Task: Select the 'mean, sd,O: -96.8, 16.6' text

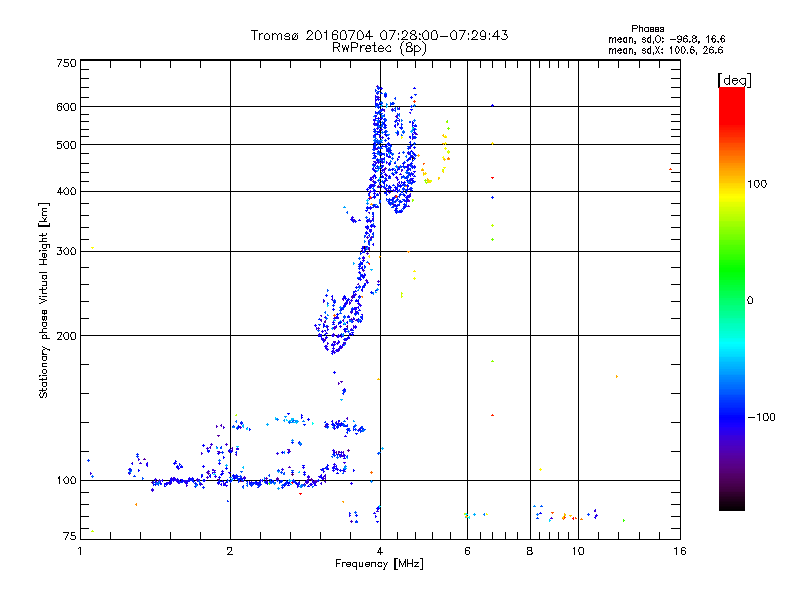Action: (666, 39)
